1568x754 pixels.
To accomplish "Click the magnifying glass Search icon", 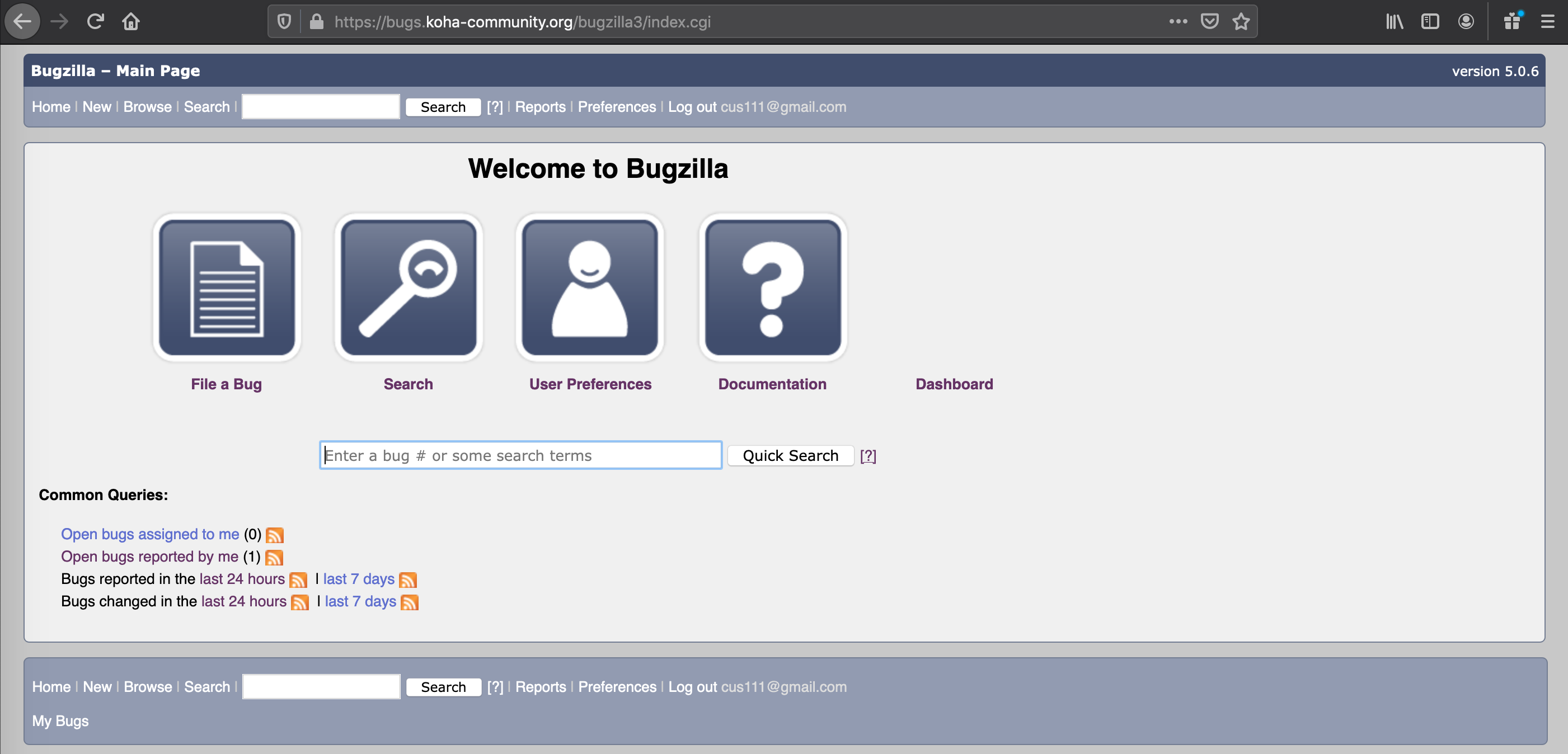I will (x=409, y=288).
